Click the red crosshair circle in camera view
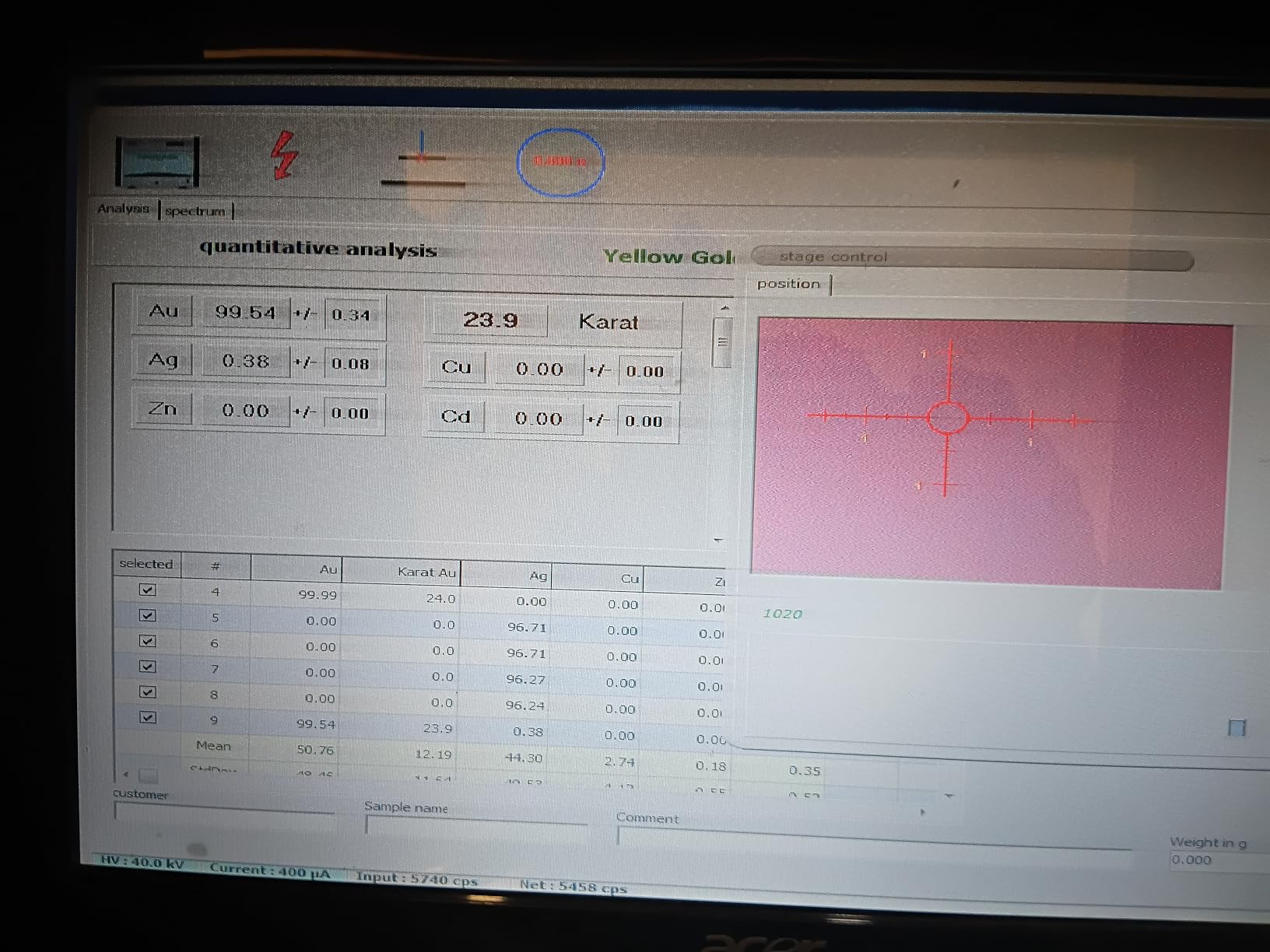The height and width of the screenshot is (952, 1270). pyautogui.click(x=948, y=418)
